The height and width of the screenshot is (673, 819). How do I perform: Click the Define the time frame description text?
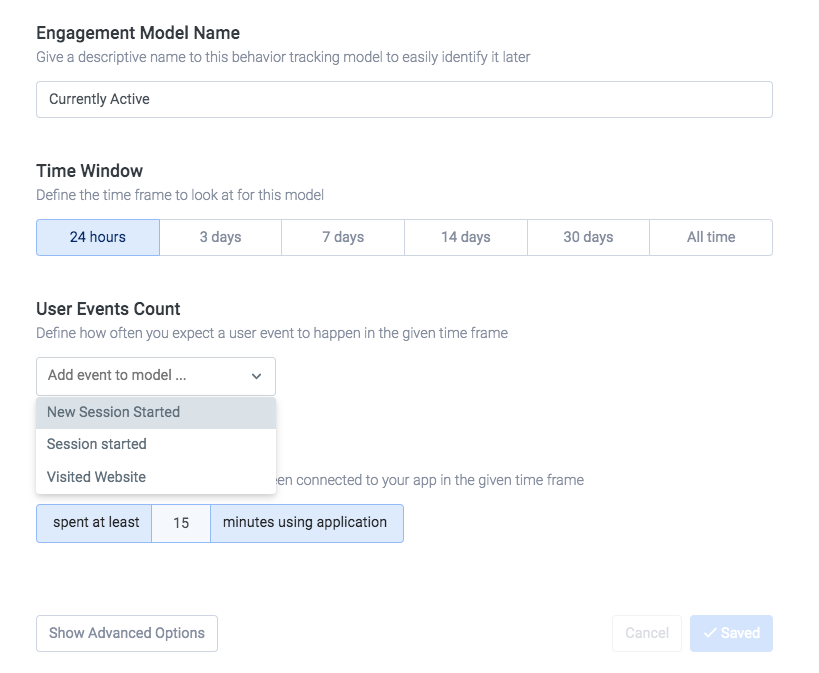click(x=180, y=195)
